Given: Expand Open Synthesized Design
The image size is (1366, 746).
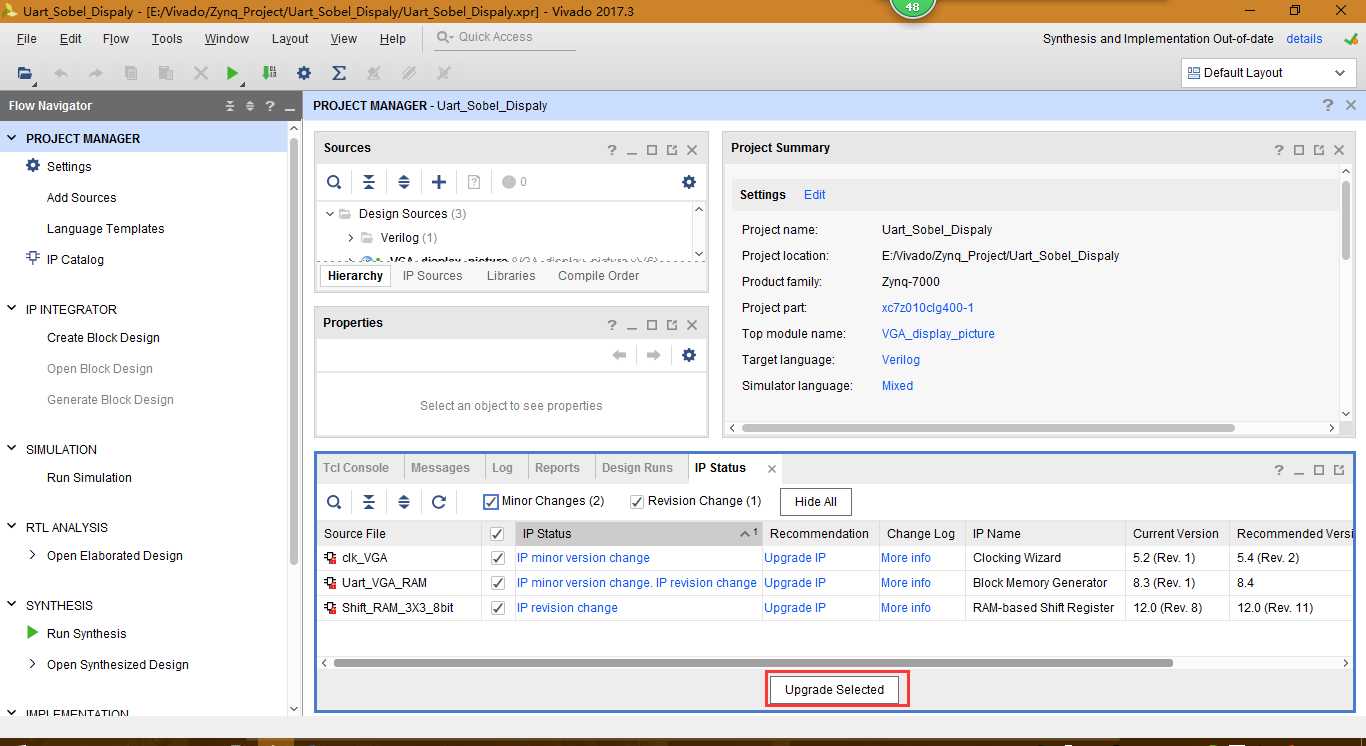Looking at the screenshot, I should pyautogui.click(x=33, y=665).
